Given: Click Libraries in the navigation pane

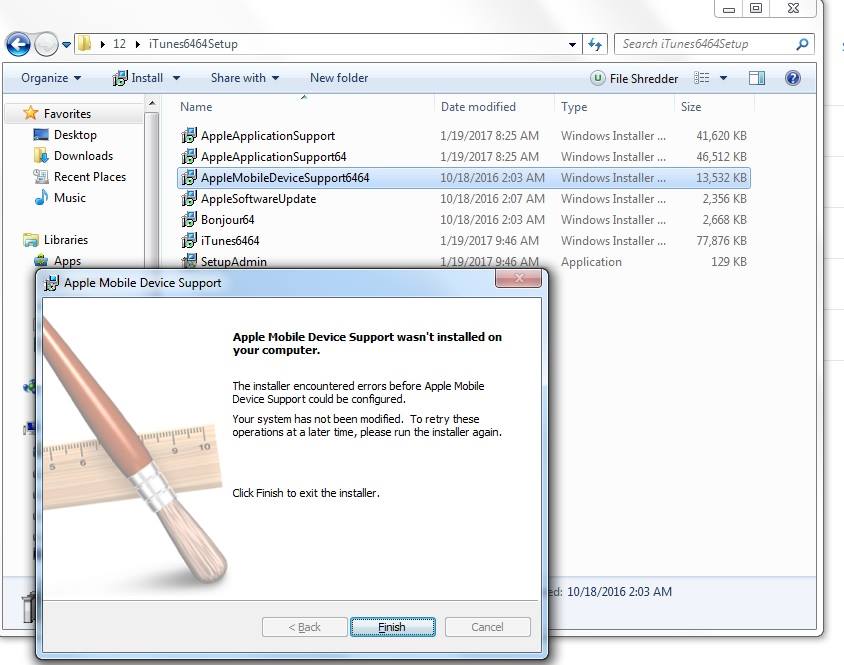Looking at the screenshot, I should (x=66, y=240).
